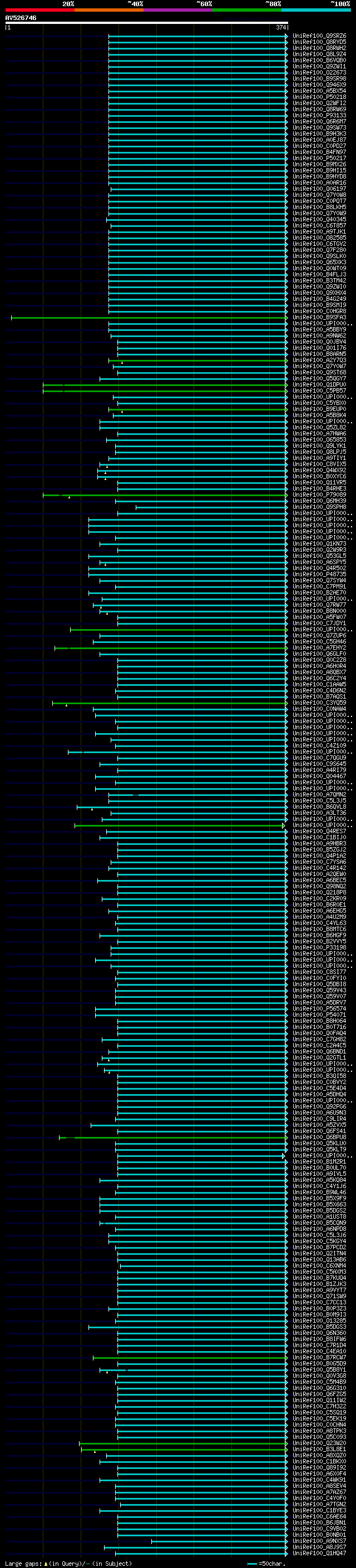This screenshot has width=356, height=1568.
Task: Select the UniRef100_B9EUP0 label
Action: [319, 409]
